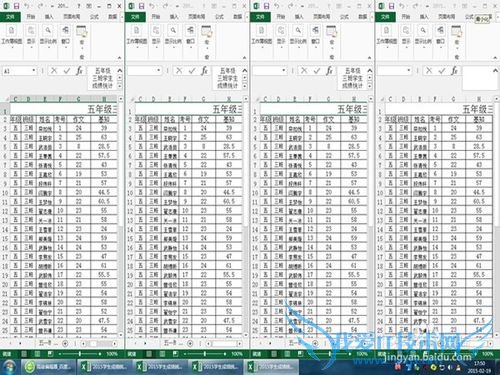Click the 100% zoom level in second window

[x=237, y=354]
